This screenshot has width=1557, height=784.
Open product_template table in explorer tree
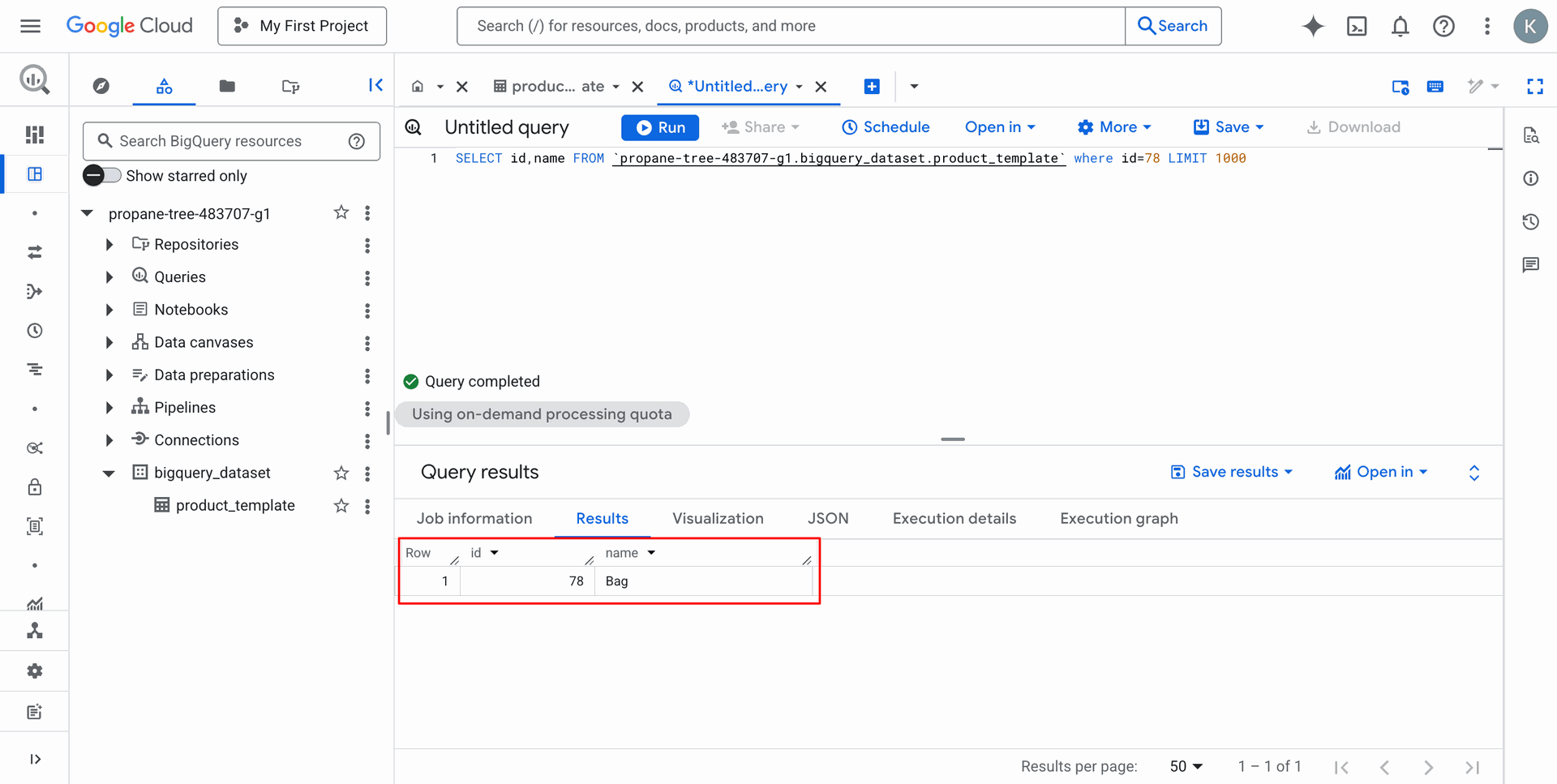pyautogui.click(x=235, y=506)
